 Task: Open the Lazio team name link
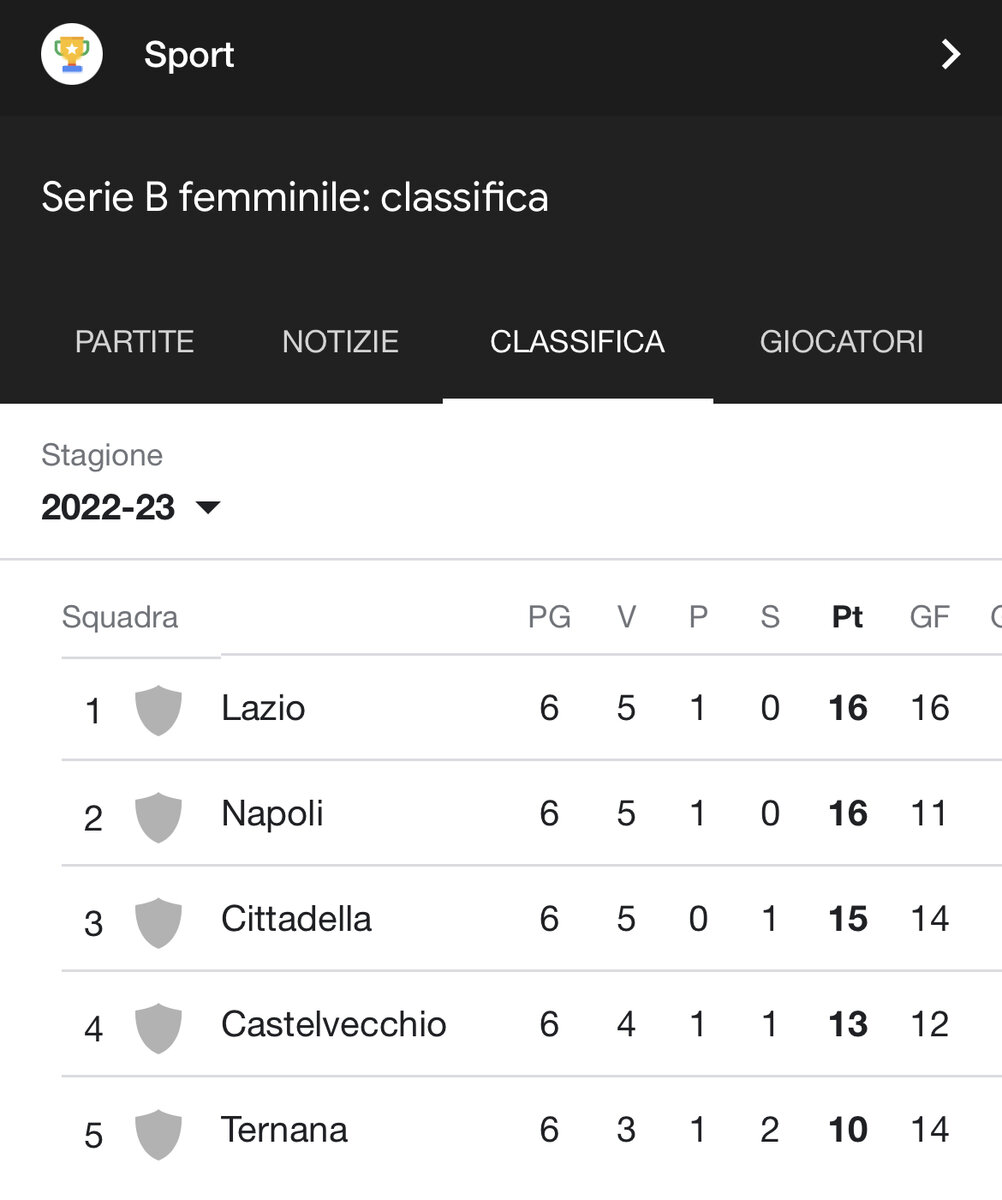[x=263, y=708]
